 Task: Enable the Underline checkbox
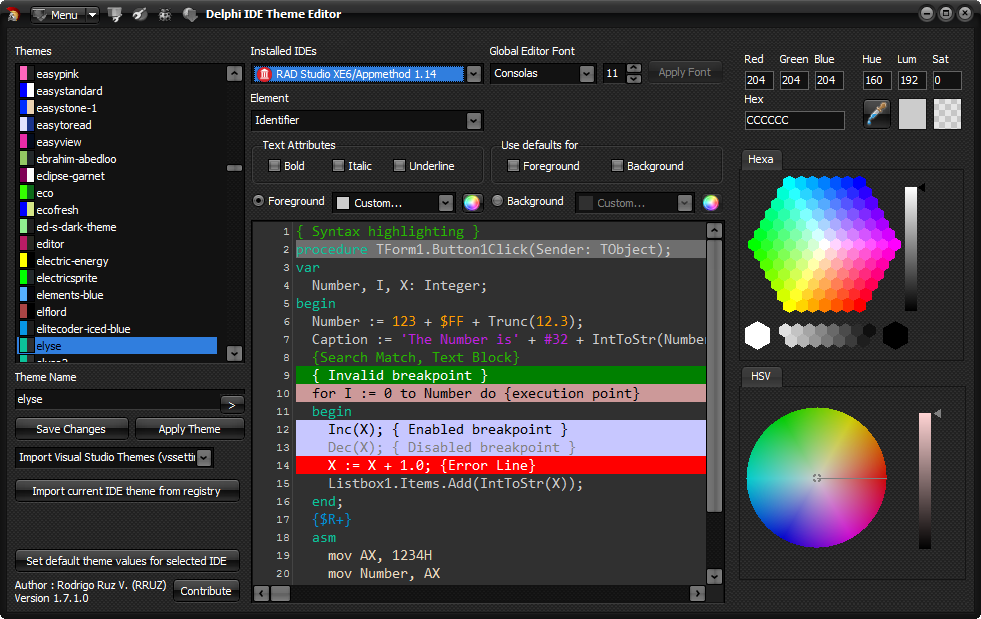399,166
